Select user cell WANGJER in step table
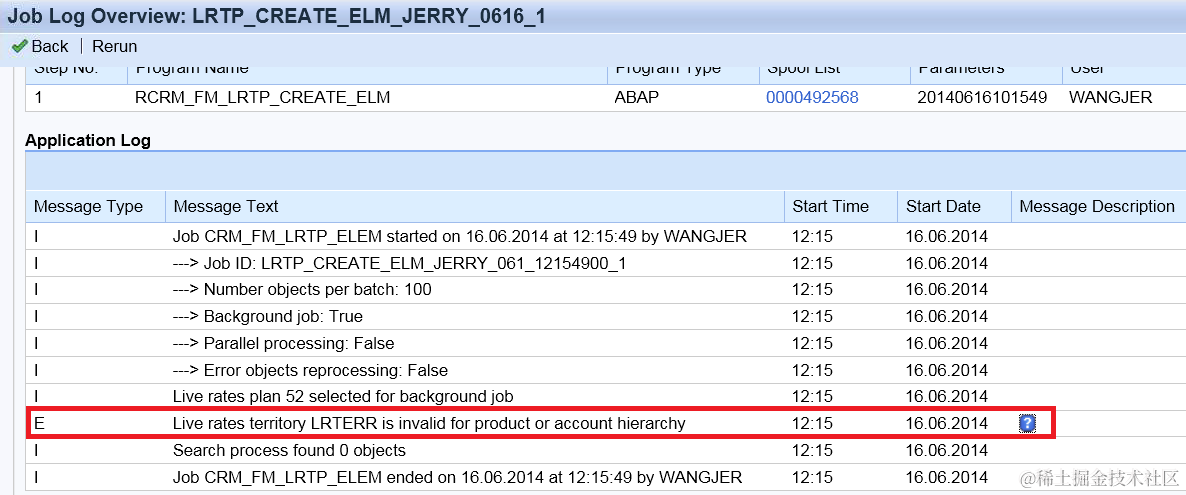1186x495 pixels. coord(1110,97)
